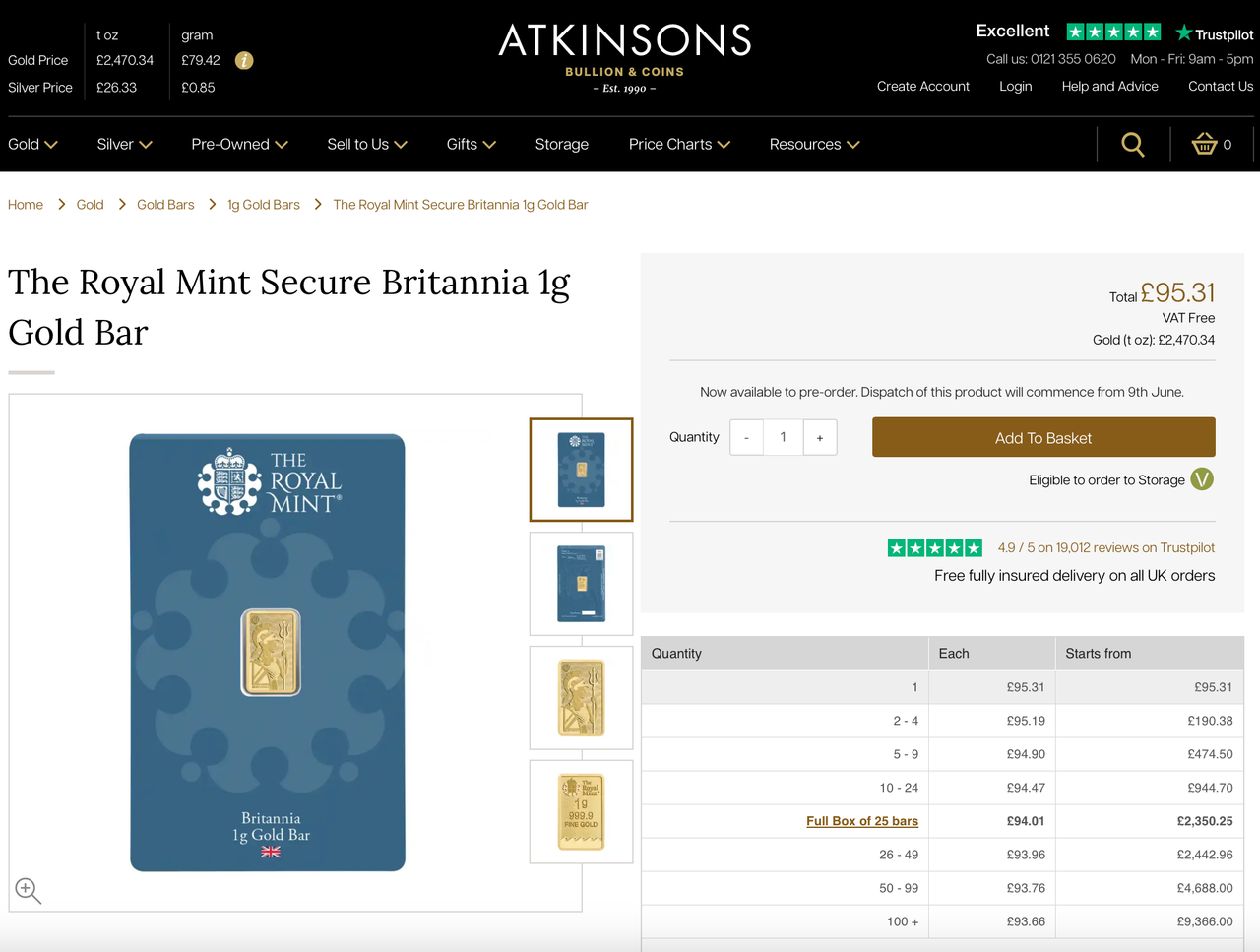Screen dimensions: 1260x952
Task: Expand the Gold menu dropdown
Action: (x=33, y=145)
